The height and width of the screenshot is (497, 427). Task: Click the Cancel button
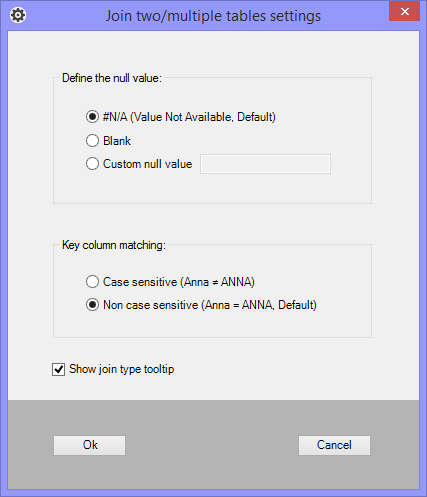tap(334, 445)
